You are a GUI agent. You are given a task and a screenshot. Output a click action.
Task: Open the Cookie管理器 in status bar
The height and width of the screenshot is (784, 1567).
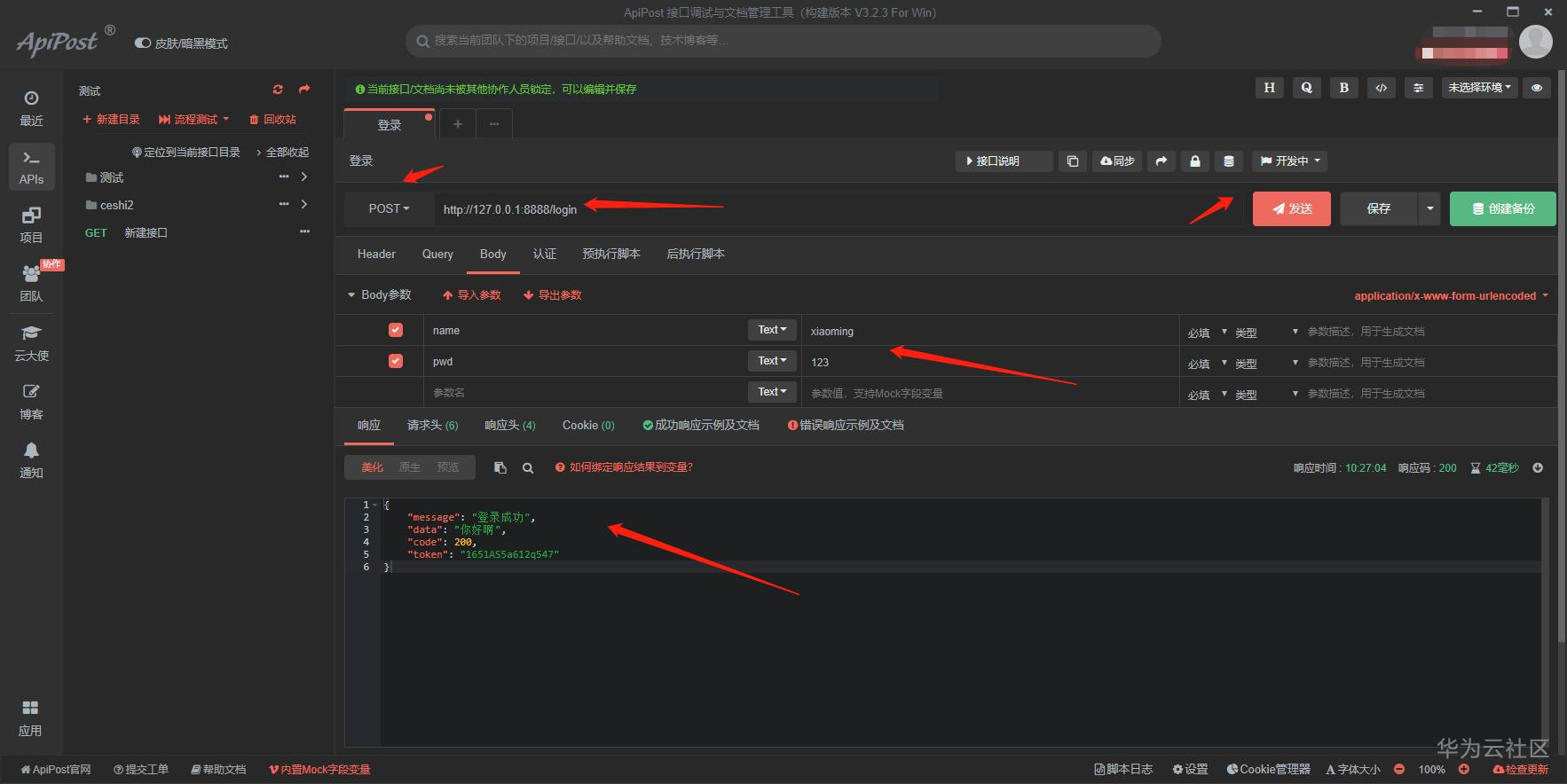(x=1268, y=769)
